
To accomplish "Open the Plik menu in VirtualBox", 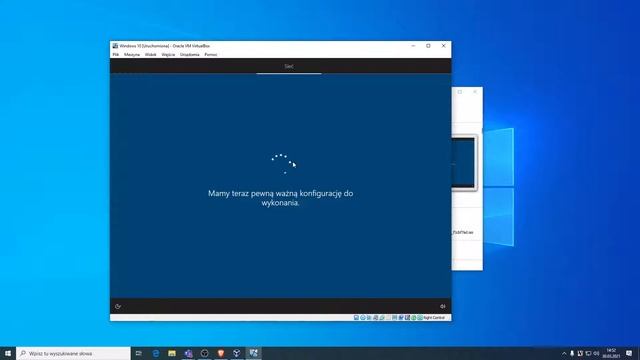I will [x=116, y=54].
